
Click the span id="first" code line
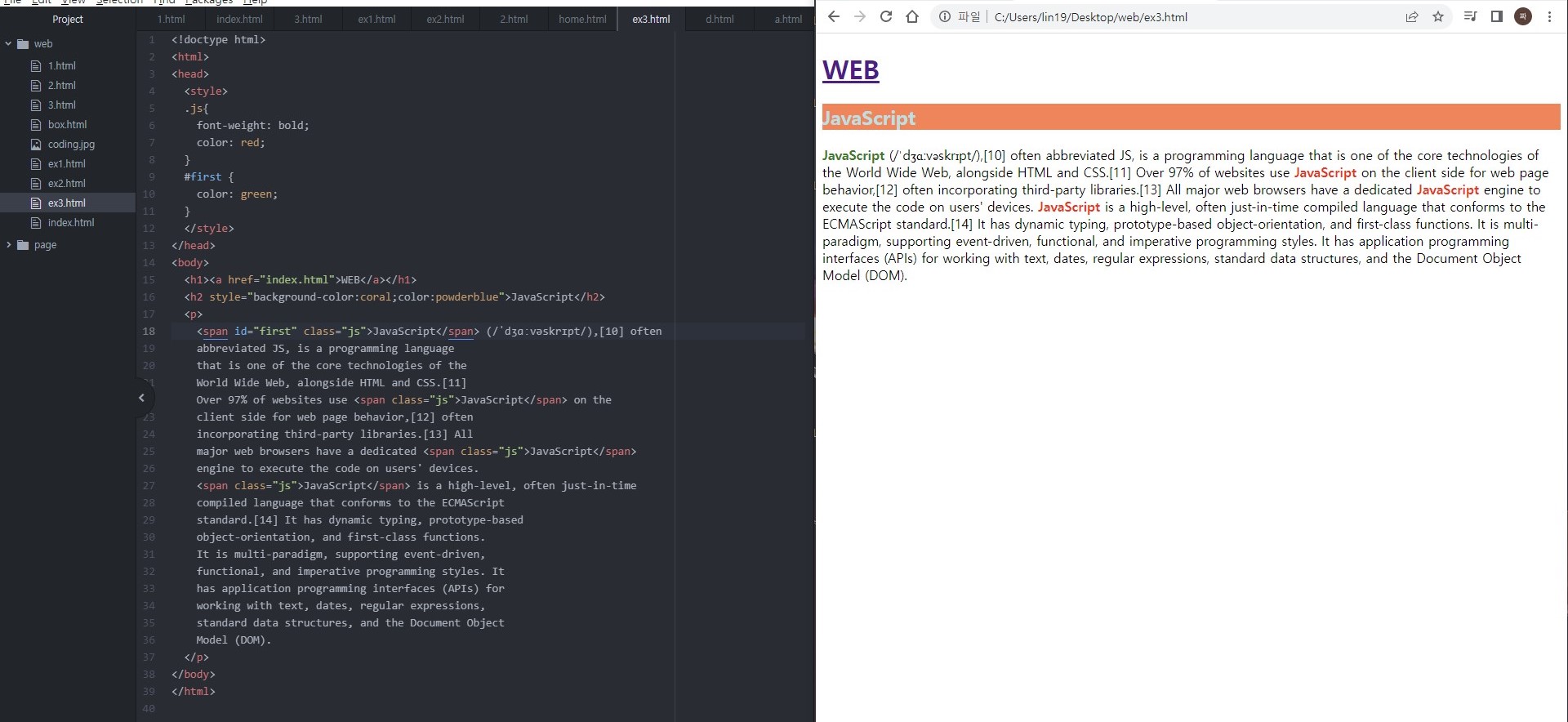pyautogui.click(x=429, y=331)
